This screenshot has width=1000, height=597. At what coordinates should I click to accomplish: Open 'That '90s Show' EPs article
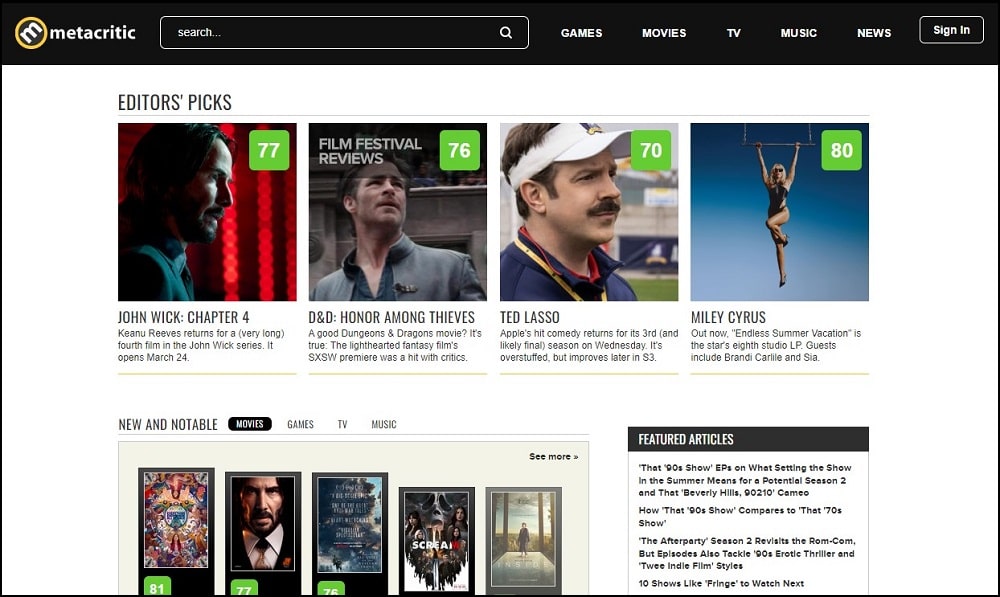(x=745, y=480)
